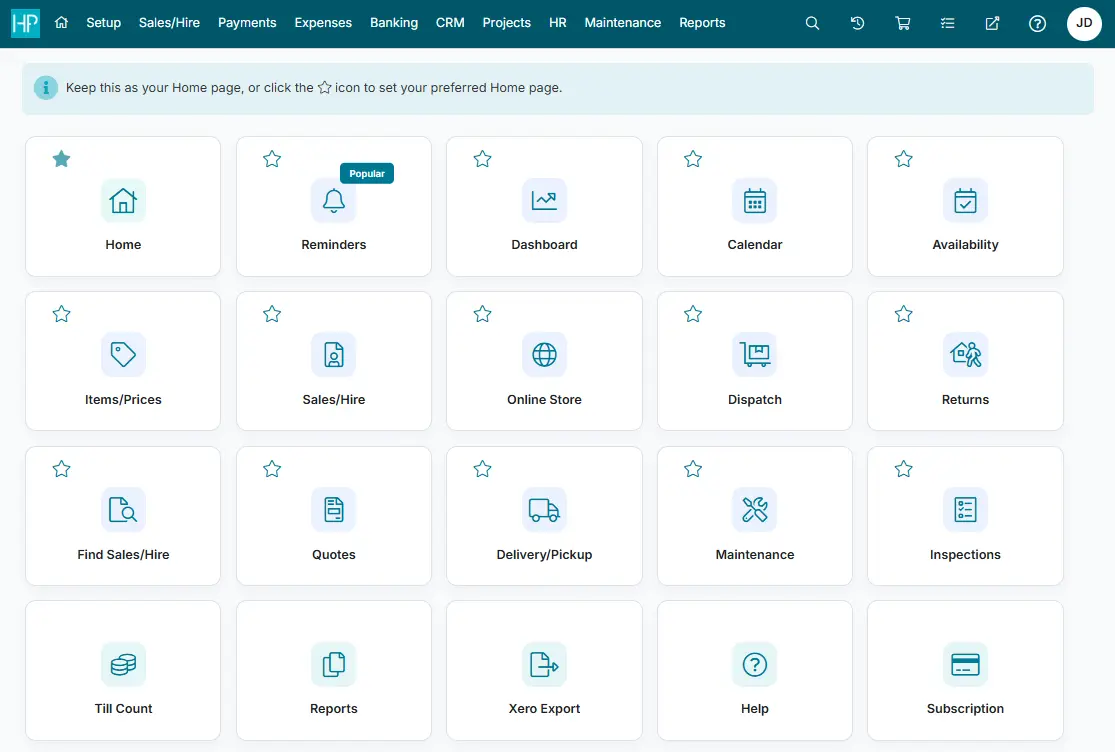Toggle the star on the Sales/Hire tile
Viewport: 1115px width, 752px height.
272,314
